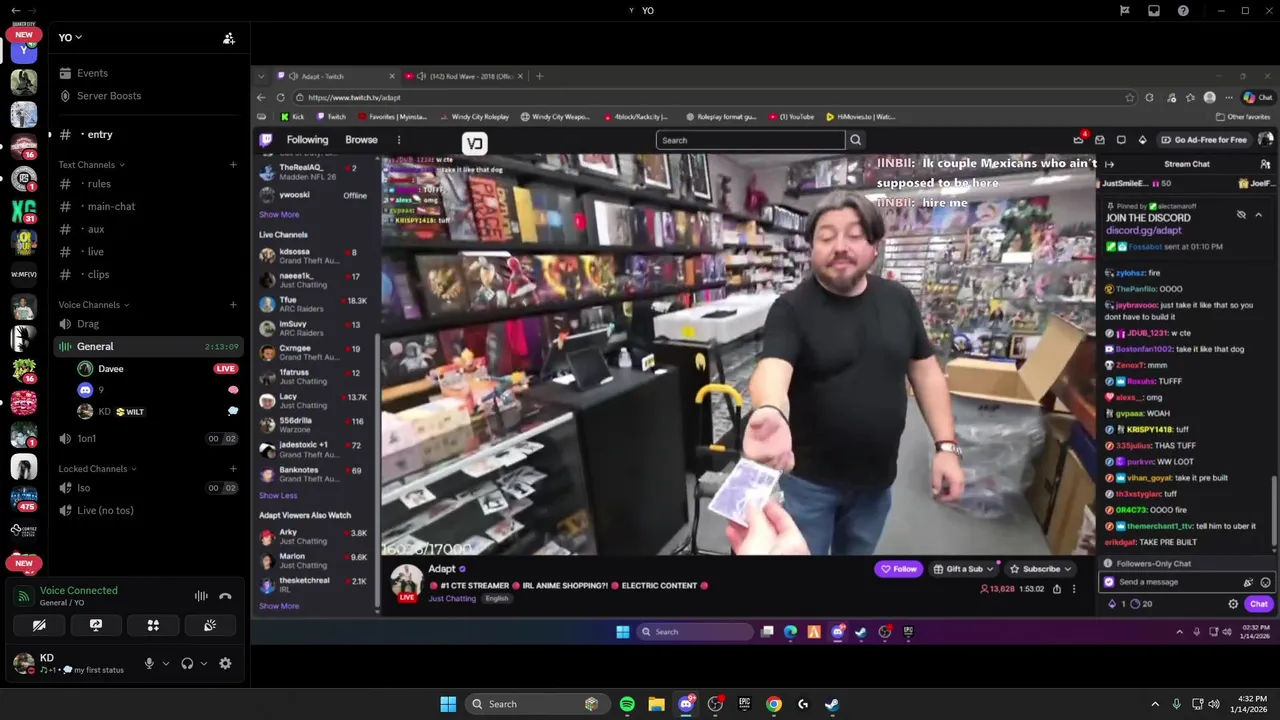Create channel in Locked Channels with plus

point(233,469)
